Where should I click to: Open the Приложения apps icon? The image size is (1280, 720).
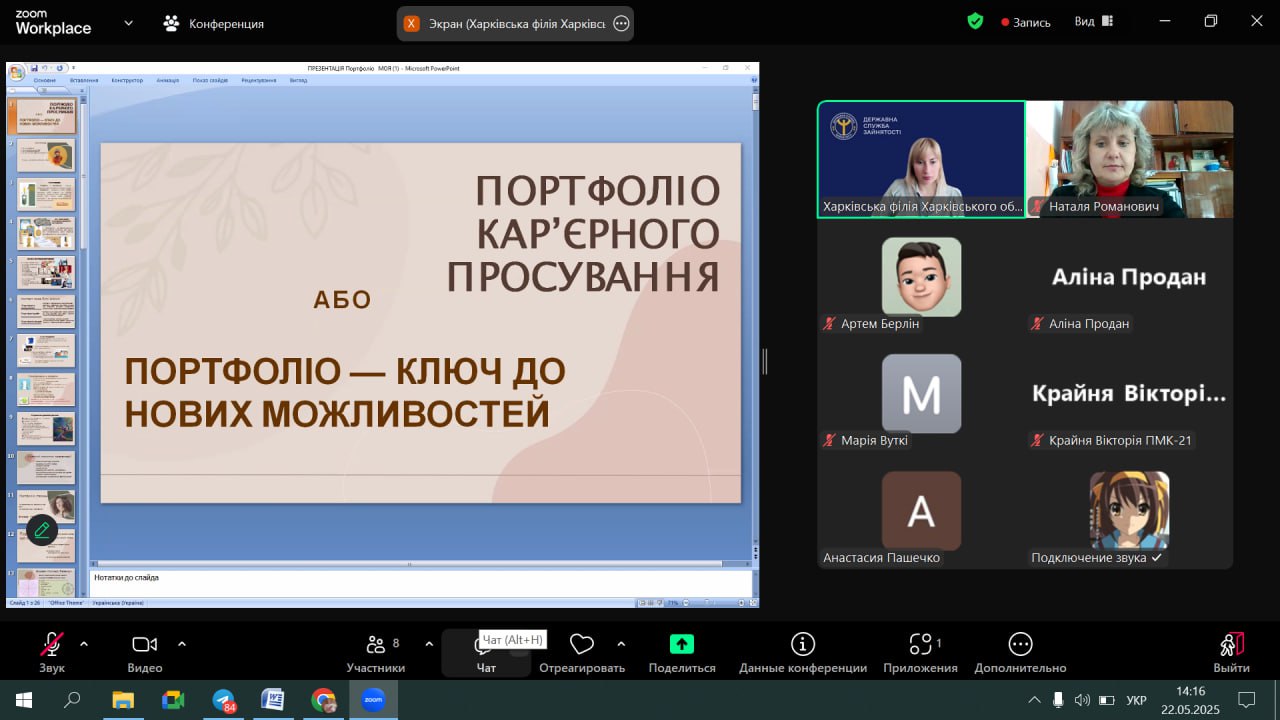click(x=920, y=645)
